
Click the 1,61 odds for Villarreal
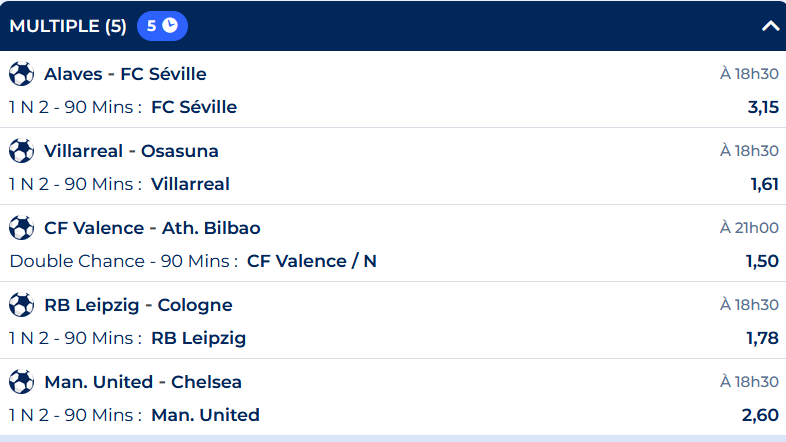click(x=764, y=184)
